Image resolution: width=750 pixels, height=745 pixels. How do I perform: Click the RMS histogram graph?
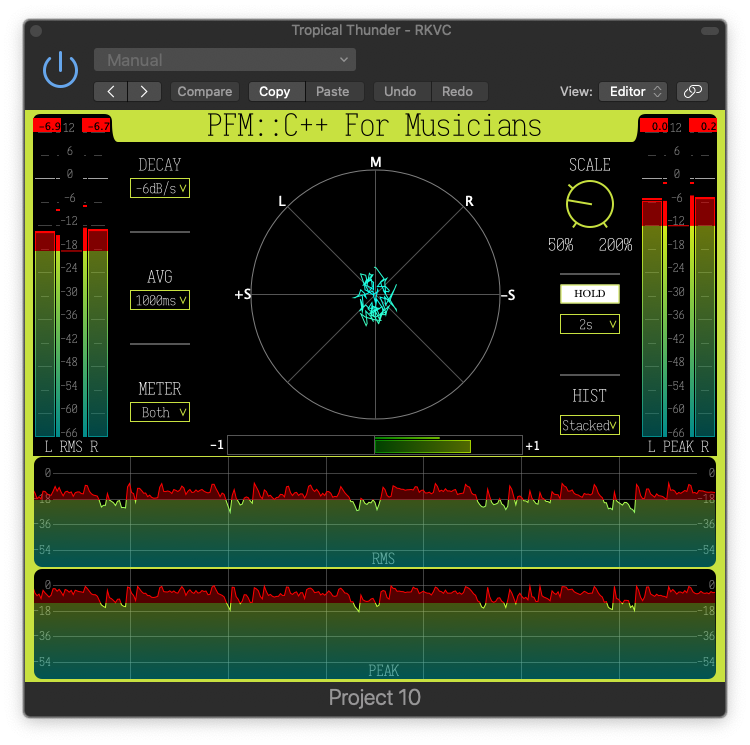pyautogui.click(x=375, y=512)
